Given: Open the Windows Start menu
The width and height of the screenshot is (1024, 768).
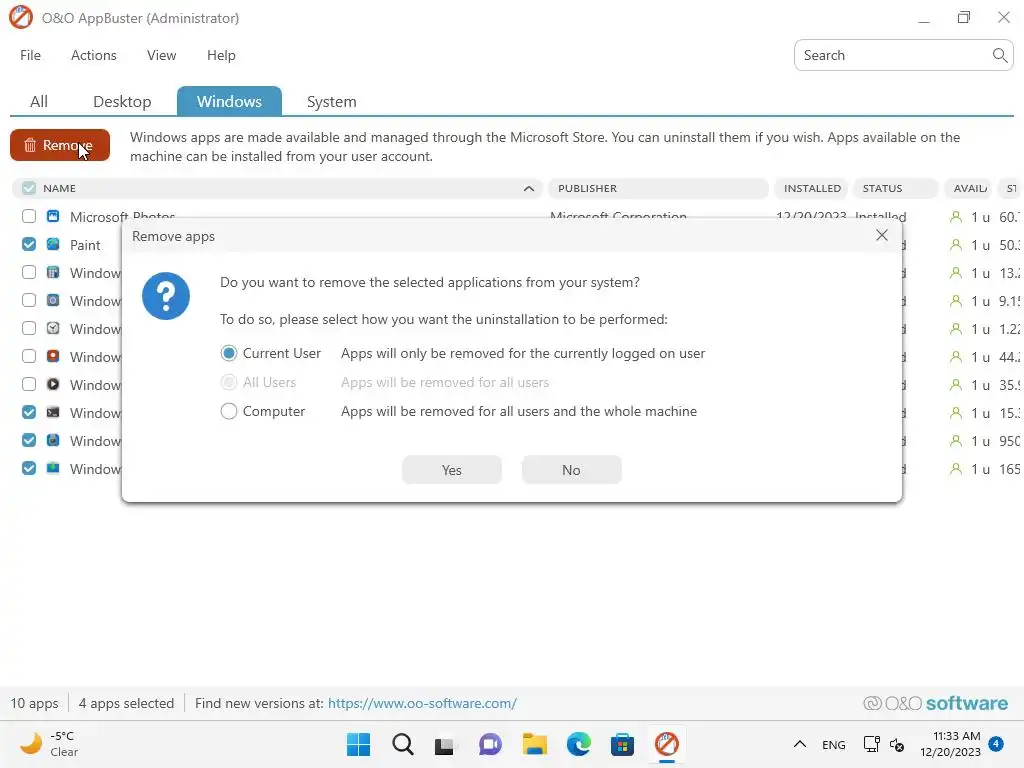Looking at the screenshot, I should (x=358, y=744).
